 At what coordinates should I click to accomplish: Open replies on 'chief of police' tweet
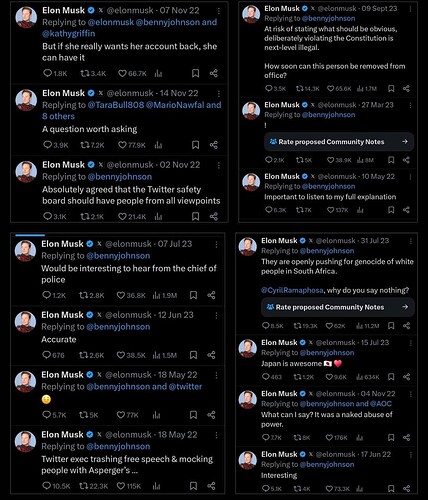click(54, 295)
